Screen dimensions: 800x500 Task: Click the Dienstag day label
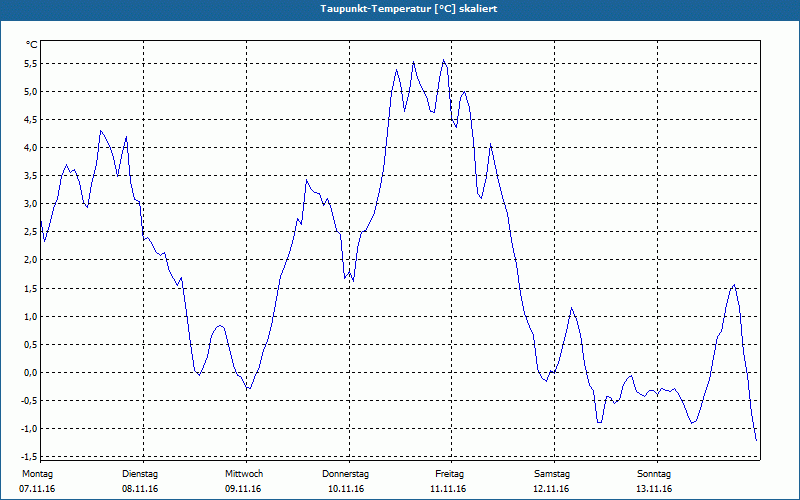click(140, 474)
